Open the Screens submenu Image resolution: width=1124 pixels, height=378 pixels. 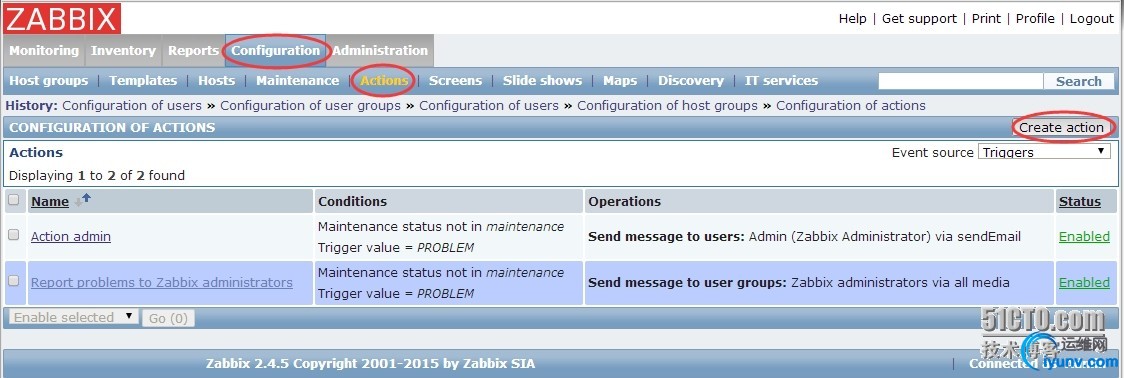click(455, 80)
